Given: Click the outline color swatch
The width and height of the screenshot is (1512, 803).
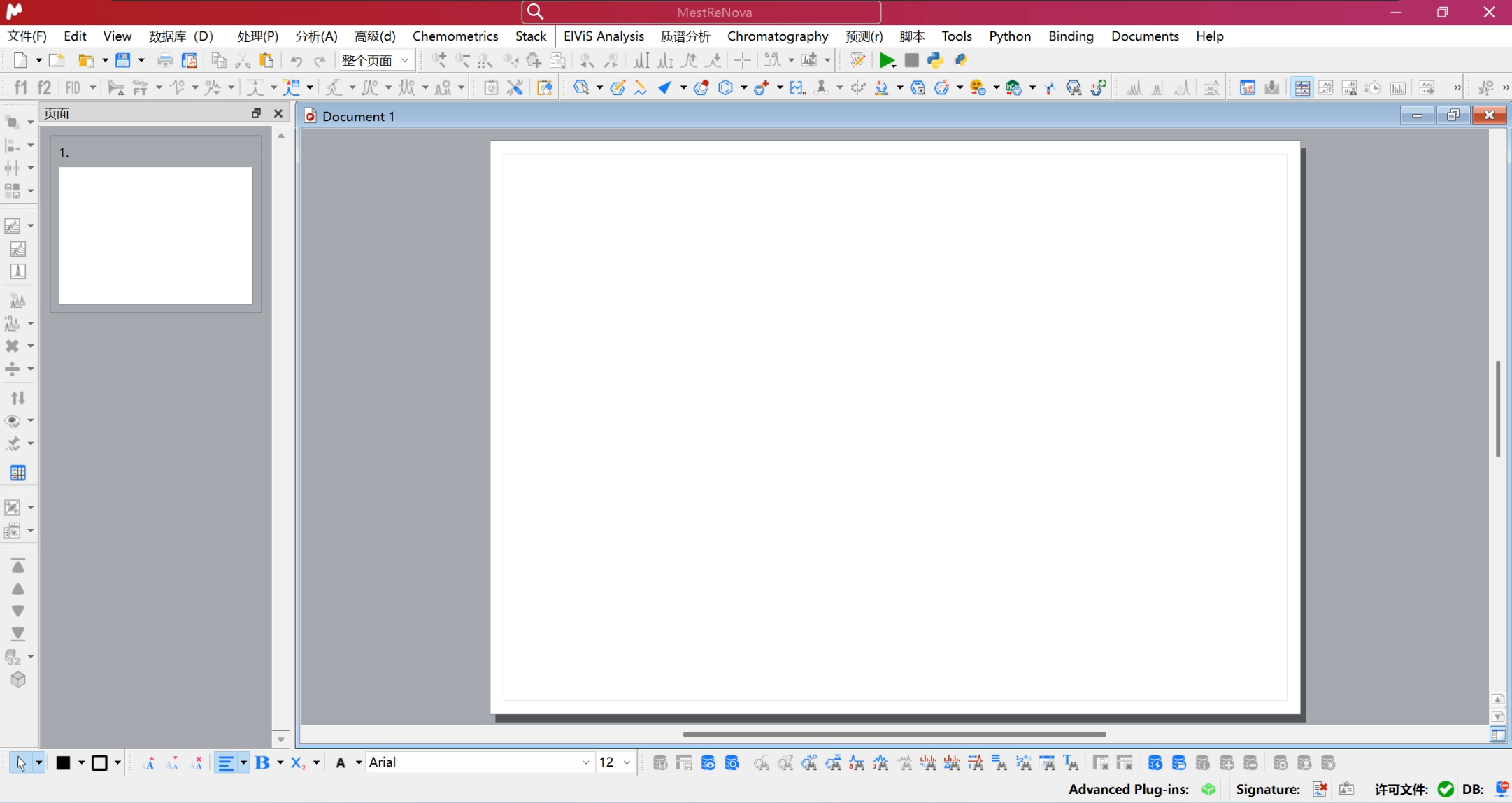Looking at the screenshot, I should [99, 762].
